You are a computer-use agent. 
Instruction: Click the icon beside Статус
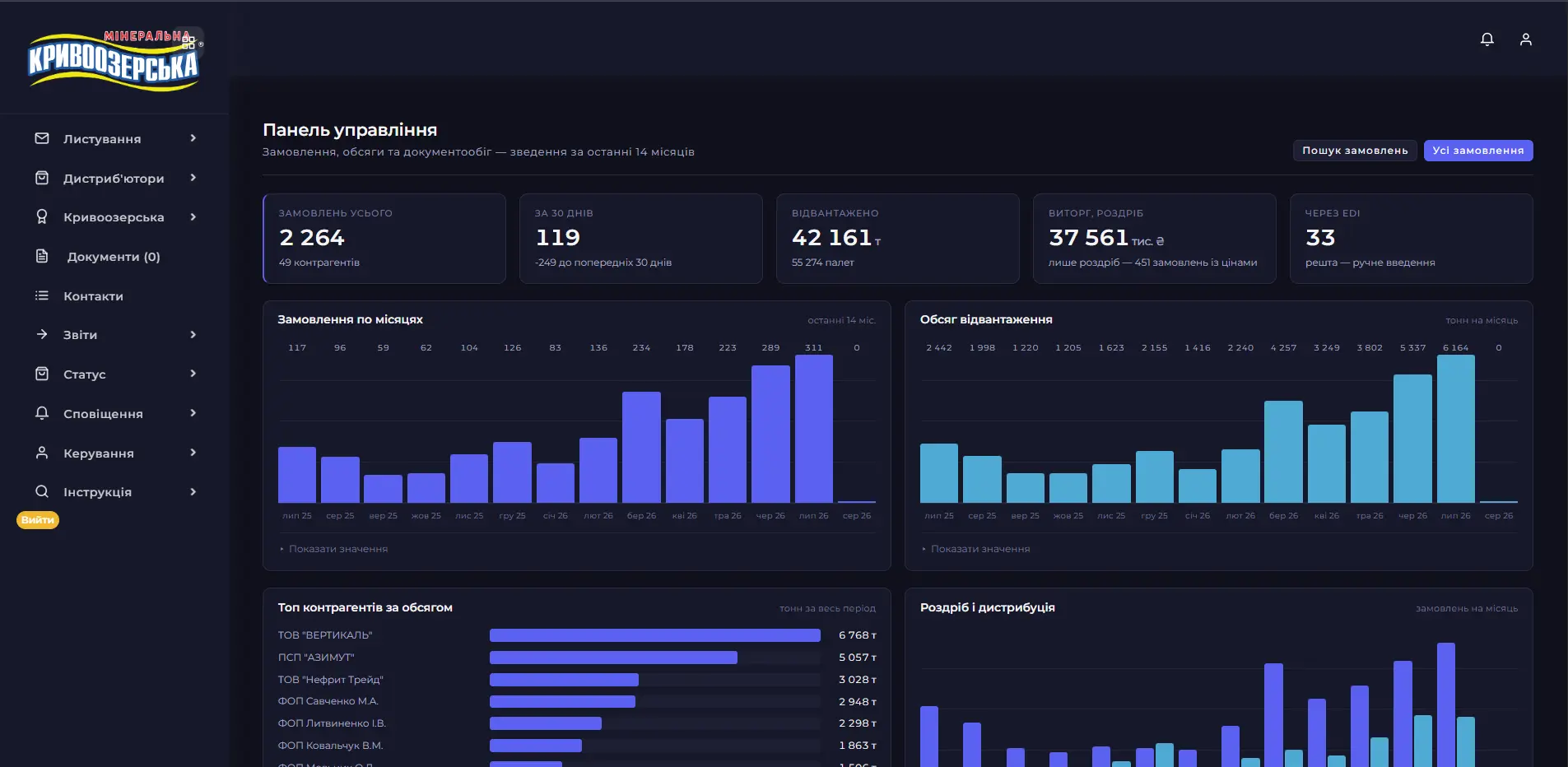click(x=42, y=374)
